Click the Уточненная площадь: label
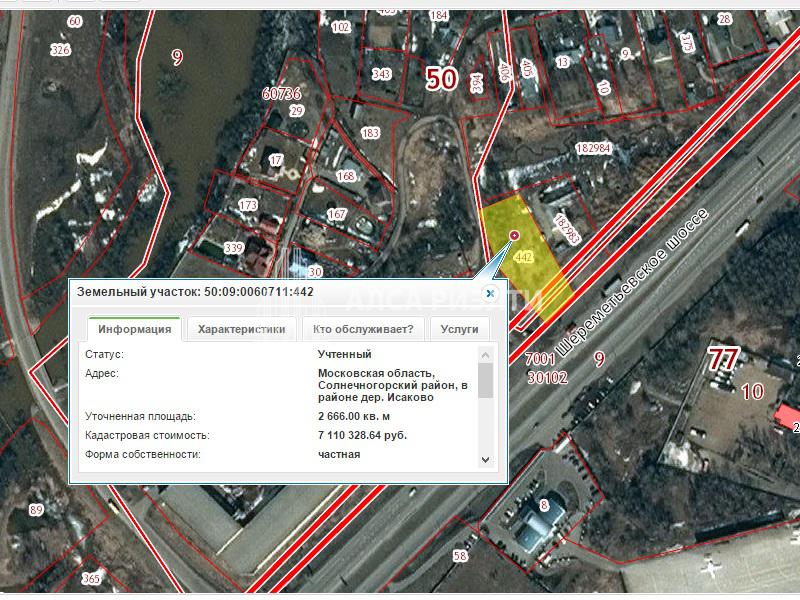This screenshot has width=800, height=600. (x=140, y=416)
